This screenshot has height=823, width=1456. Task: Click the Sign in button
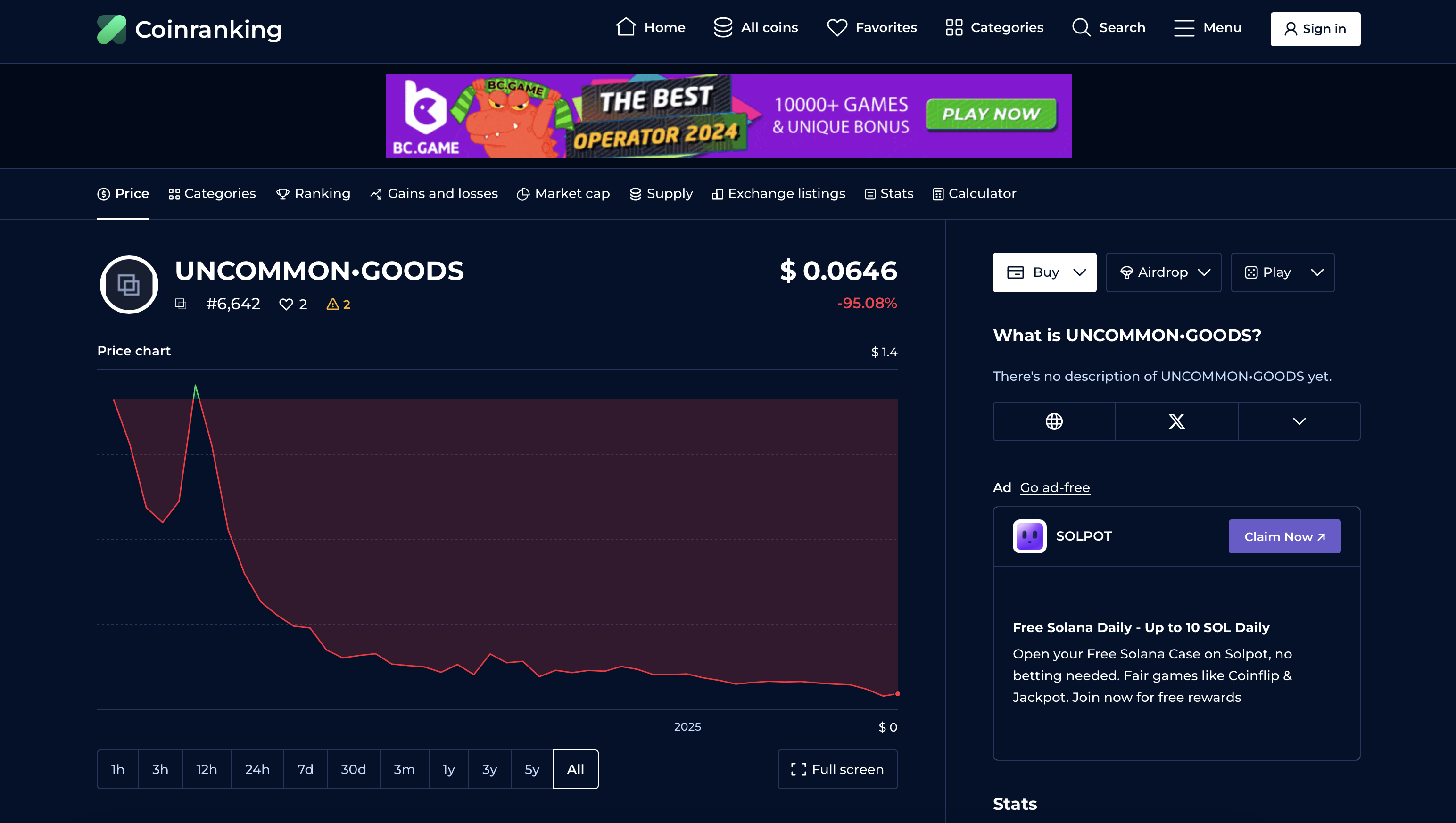coord(1315,29)
